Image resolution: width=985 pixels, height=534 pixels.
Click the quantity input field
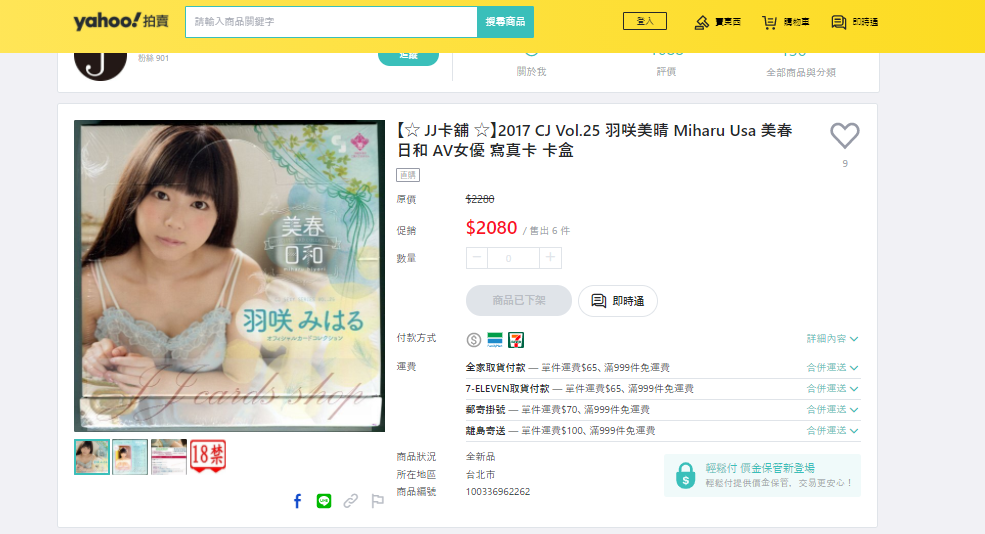tap(513, 258)
